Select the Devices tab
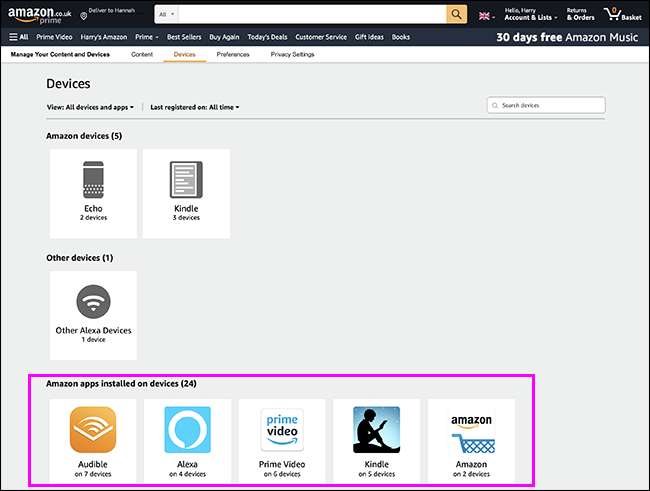The height and width of the screenshot is (491, 650). click(x=184, y=54)
